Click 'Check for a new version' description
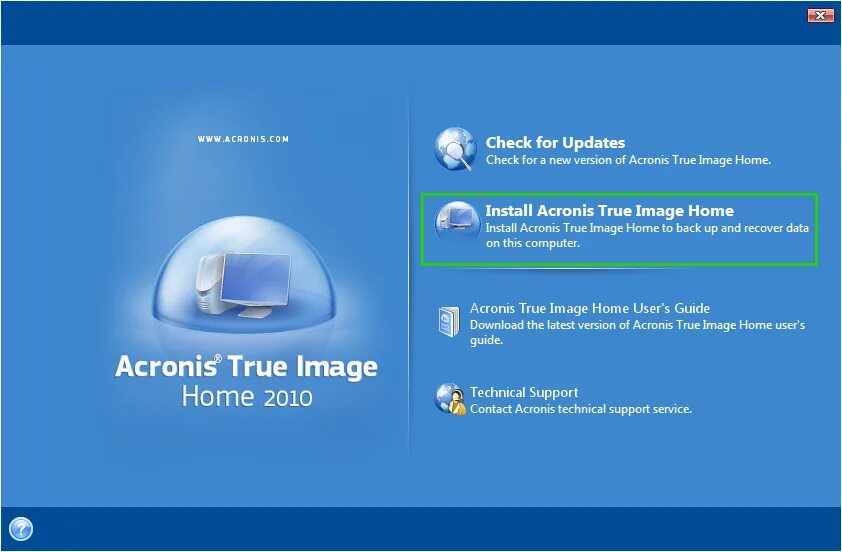This screenshot has height=552, width=842. (x=628, y=160)
